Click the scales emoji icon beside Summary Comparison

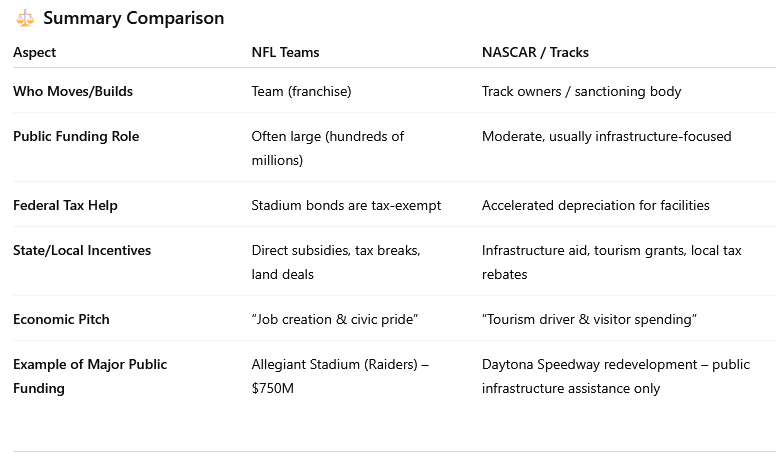pos(24,18)
